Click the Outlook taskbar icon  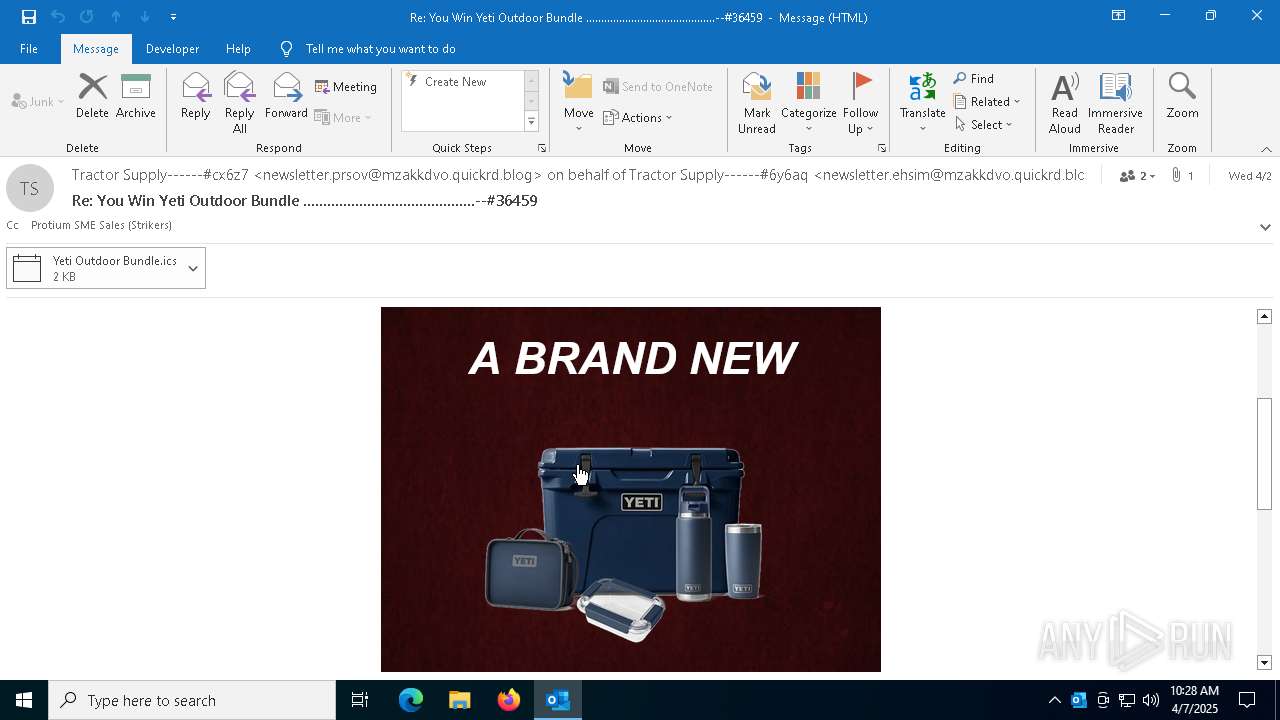(x=558, y=700)
